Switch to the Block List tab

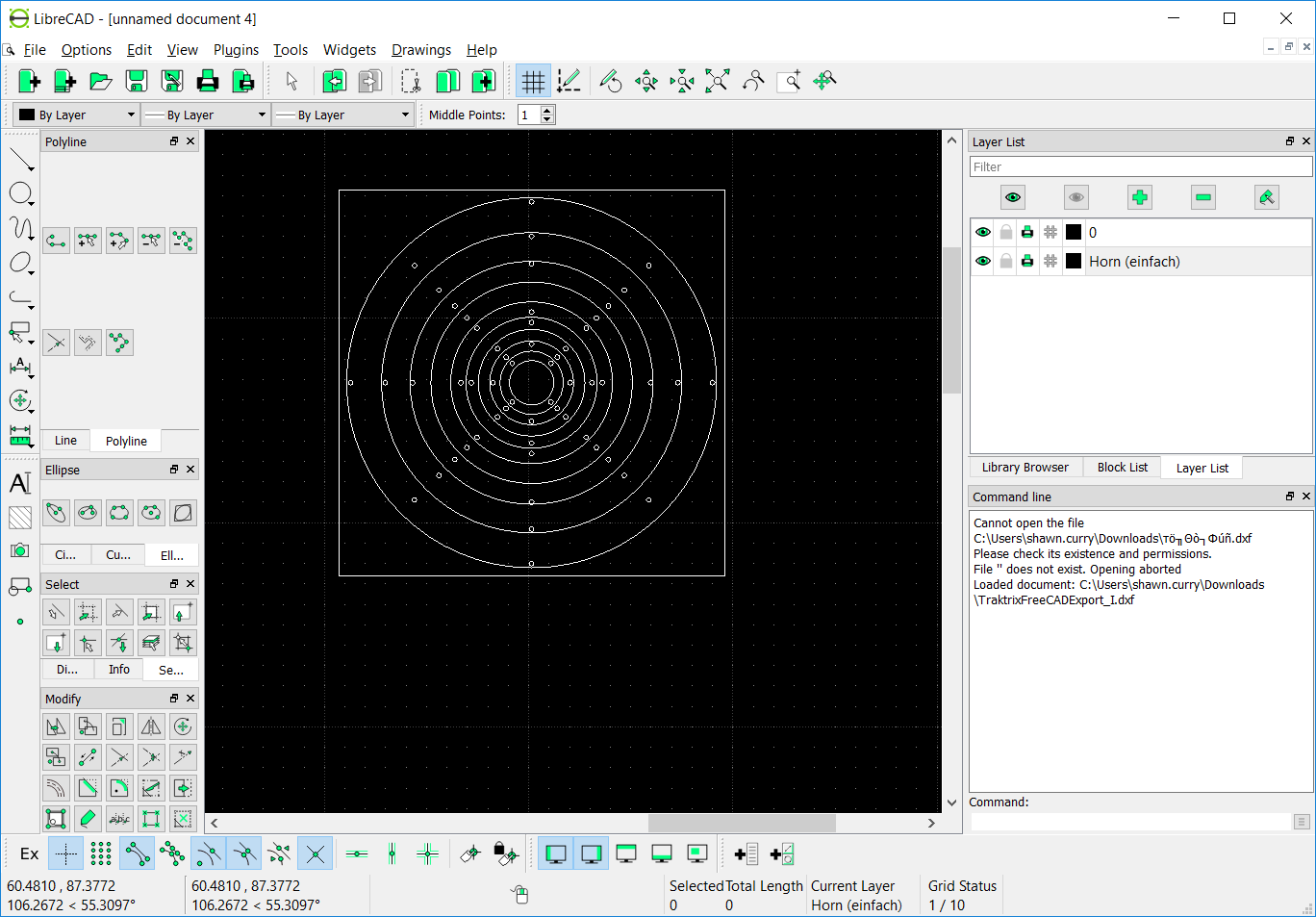1121,467
